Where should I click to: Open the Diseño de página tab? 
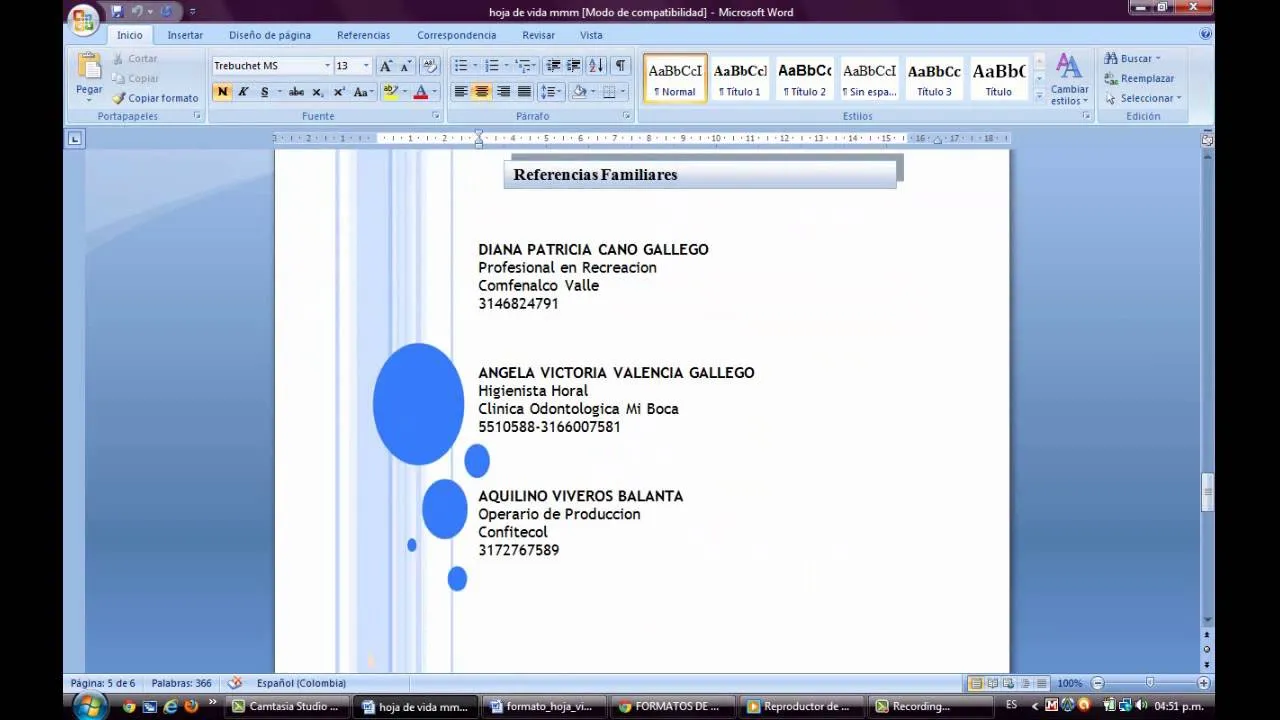[270, 35]
